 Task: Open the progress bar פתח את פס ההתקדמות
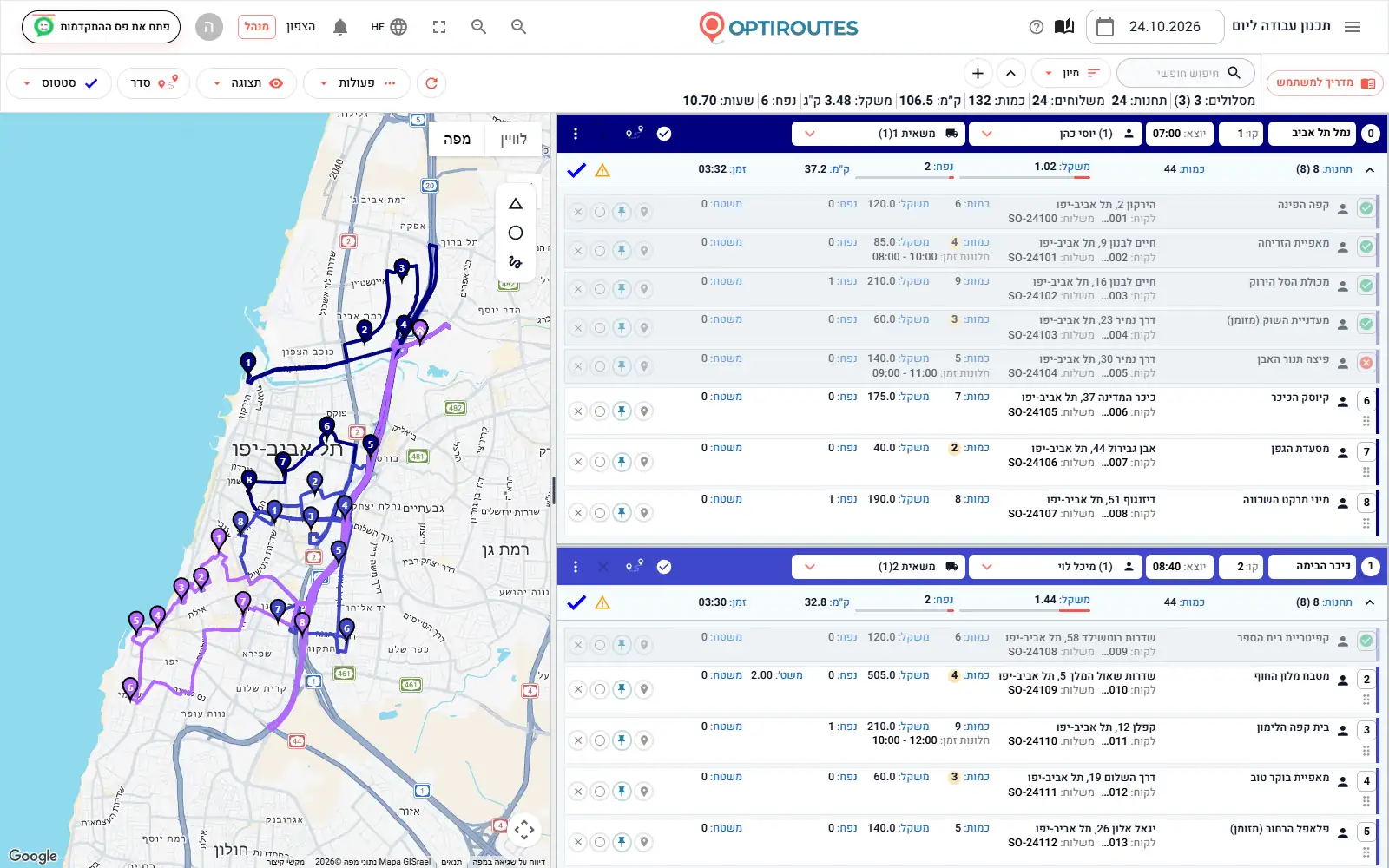101,27
